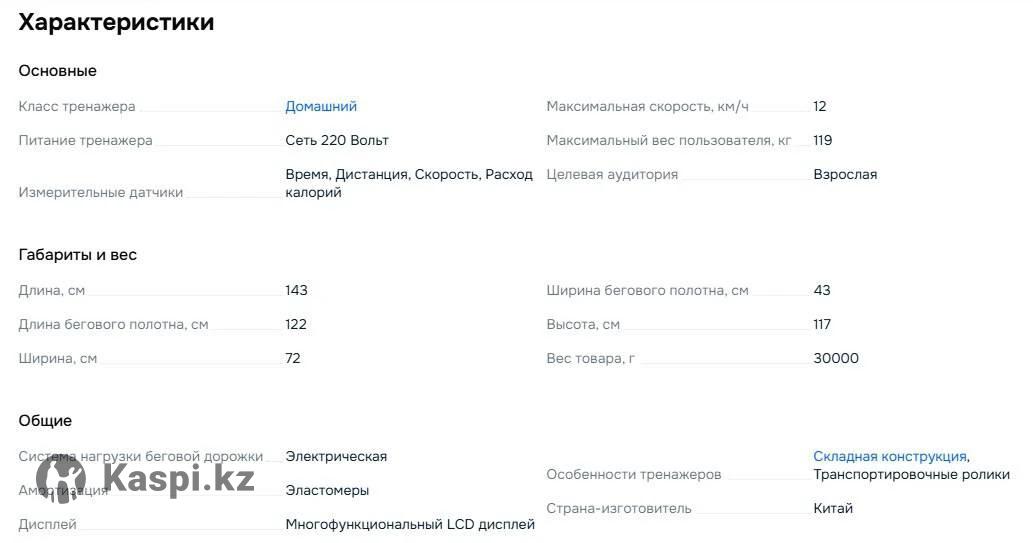Click the "Сеть 220 Вольт" power value
Image resolution: width=1033 pixels, height=543 pixels.
point(337,140)
